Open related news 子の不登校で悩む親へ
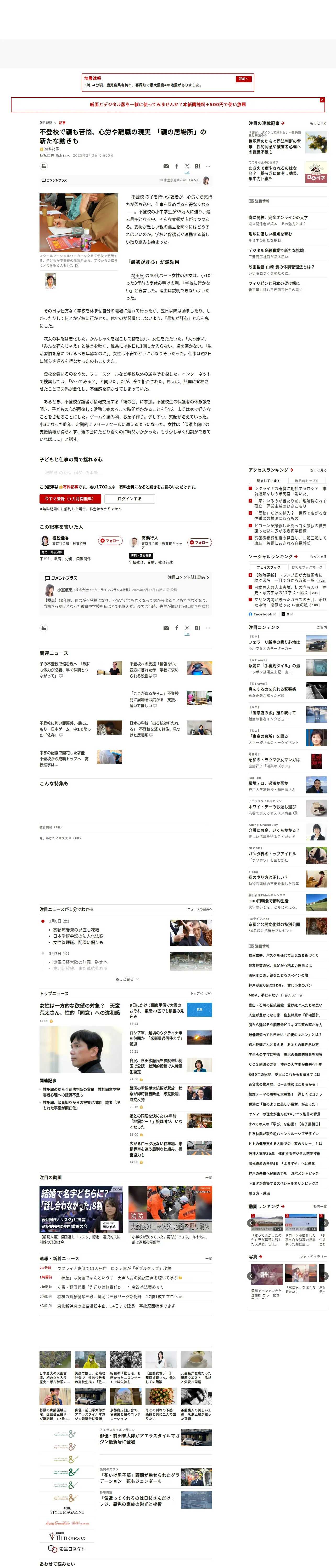 [x=65, y=670]
